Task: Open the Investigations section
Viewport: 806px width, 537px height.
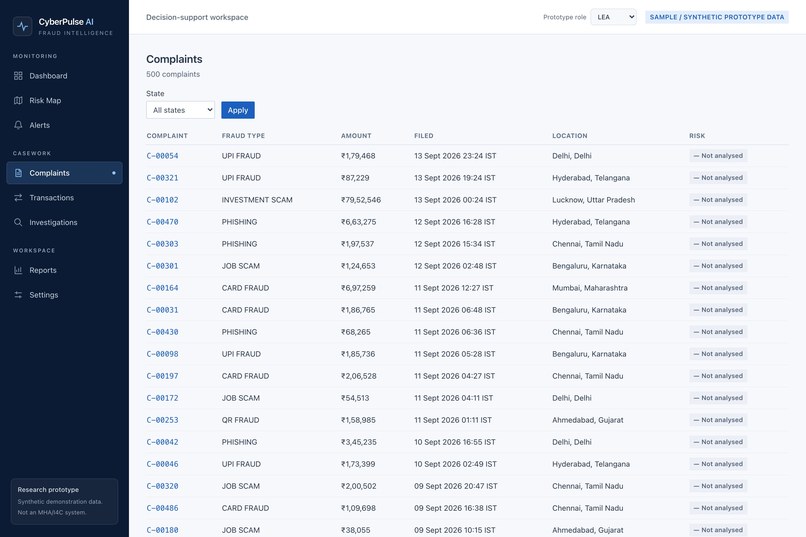Action: pyautogui.click(x=64, y=223)
